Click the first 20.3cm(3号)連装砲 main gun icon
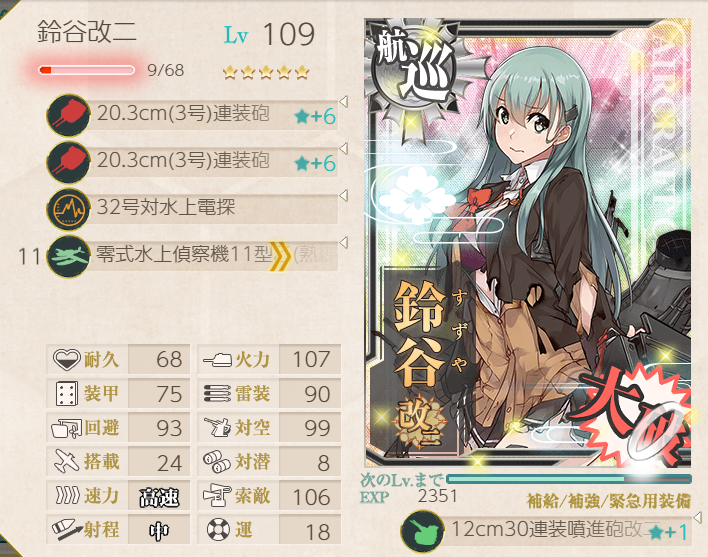 (69, 115)
